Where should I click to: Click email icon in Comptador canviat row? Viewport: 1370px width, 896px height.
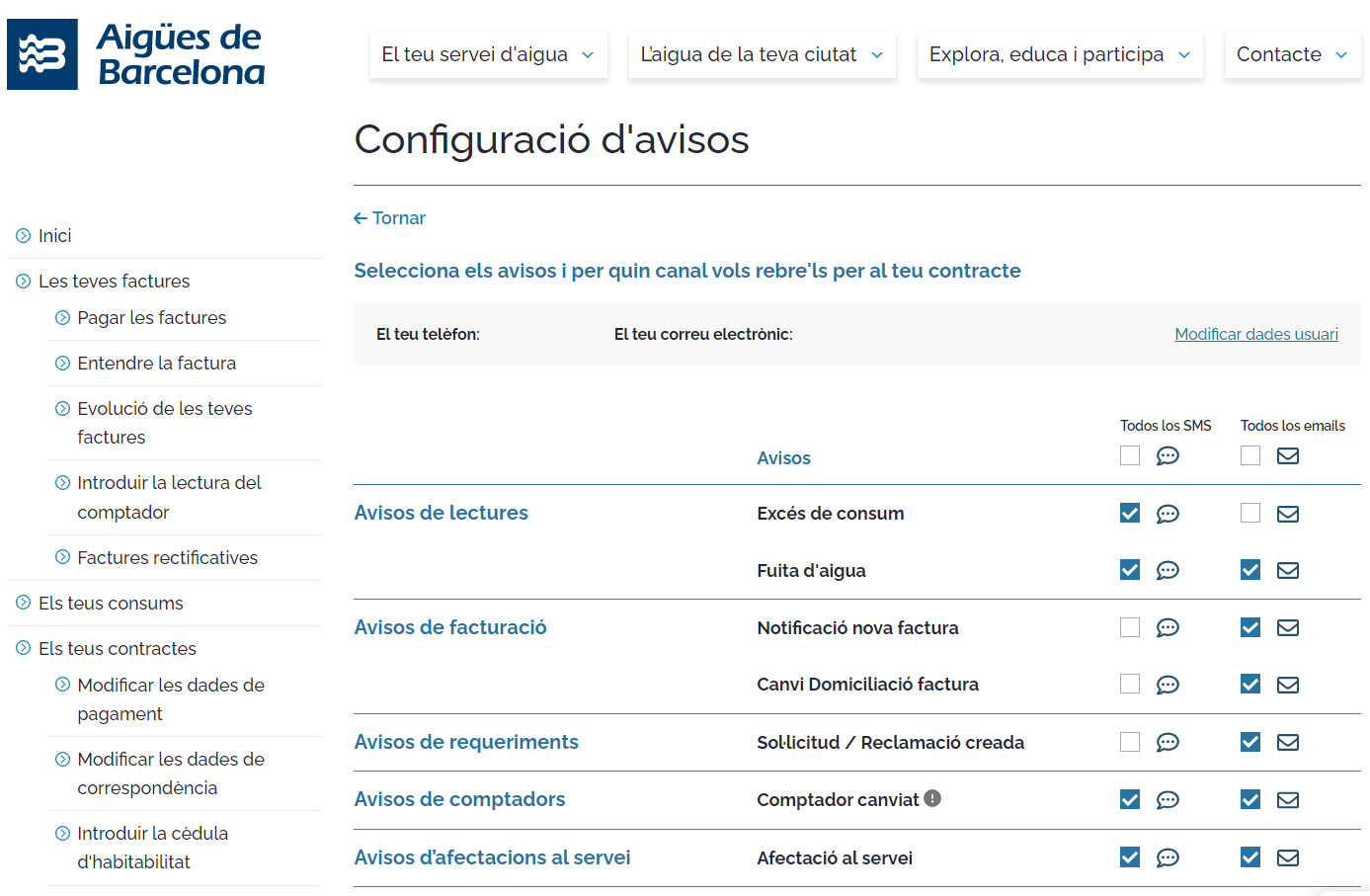coord(1288,800)
